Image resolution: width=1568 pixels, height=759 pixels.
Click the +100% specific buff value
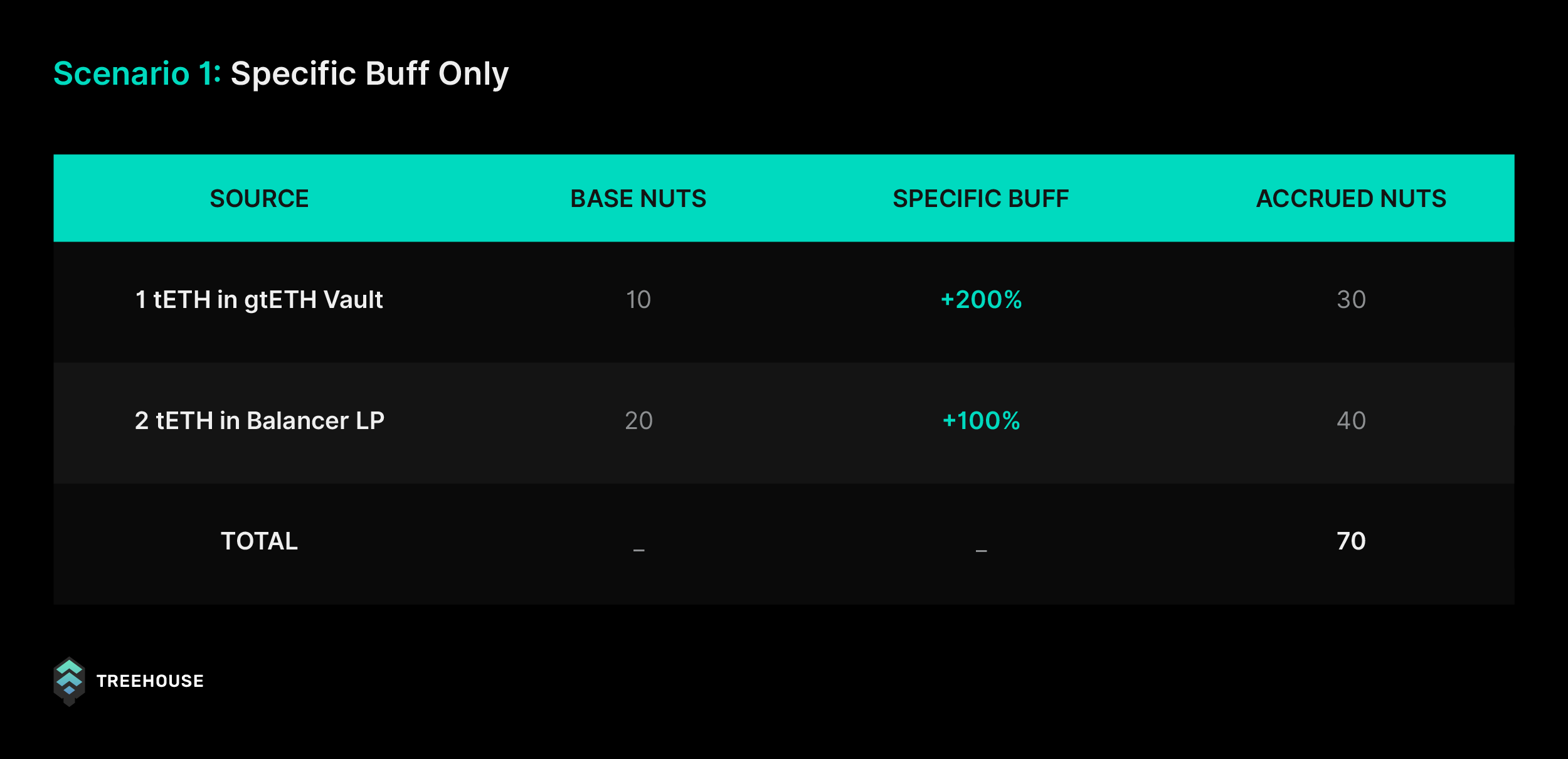[x=981, y=421]
